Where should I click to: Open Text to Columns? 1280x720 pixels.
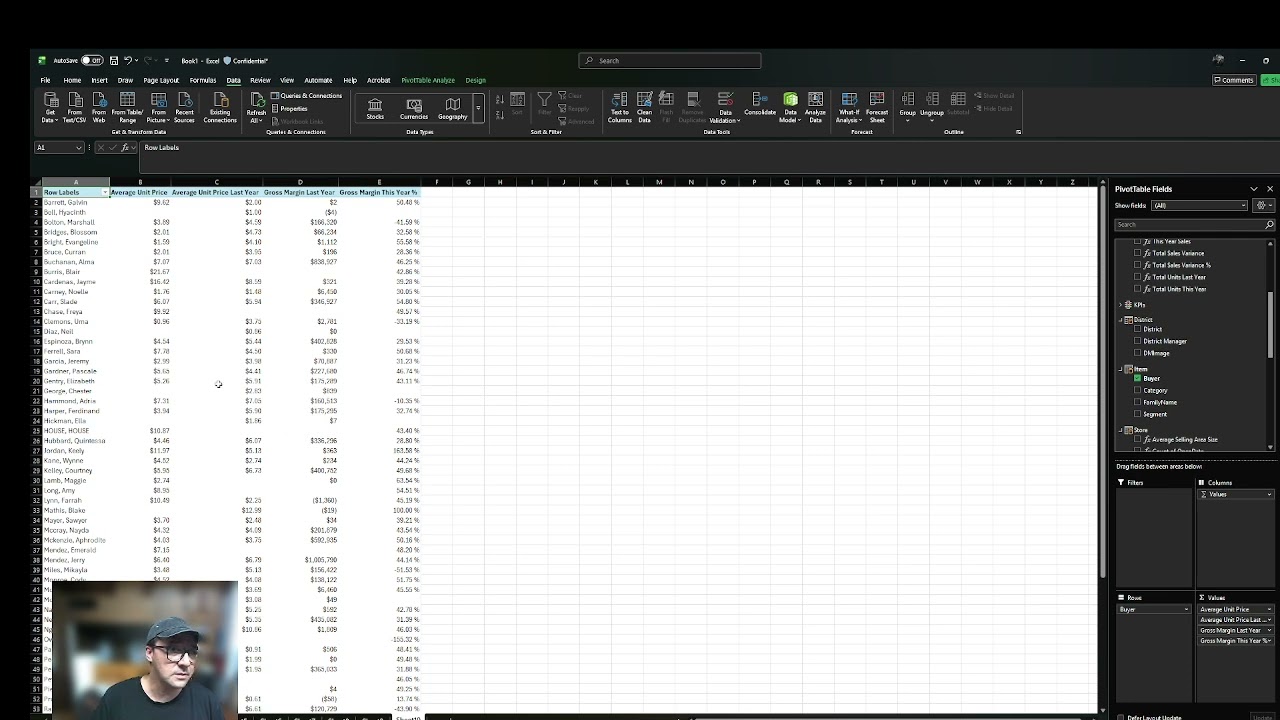coord(620,107)
